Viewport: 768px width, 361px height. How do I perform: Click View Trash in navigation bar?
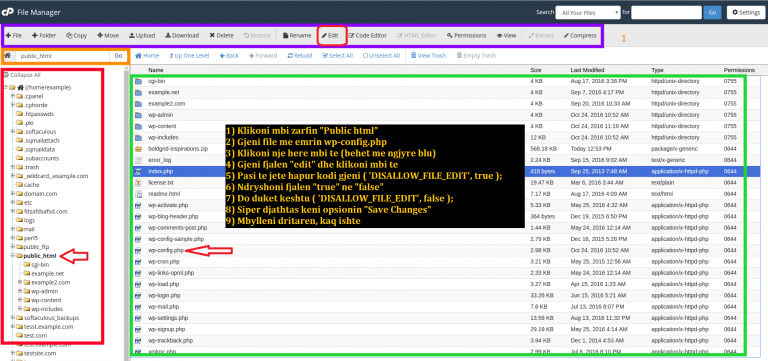coord(428,56)
